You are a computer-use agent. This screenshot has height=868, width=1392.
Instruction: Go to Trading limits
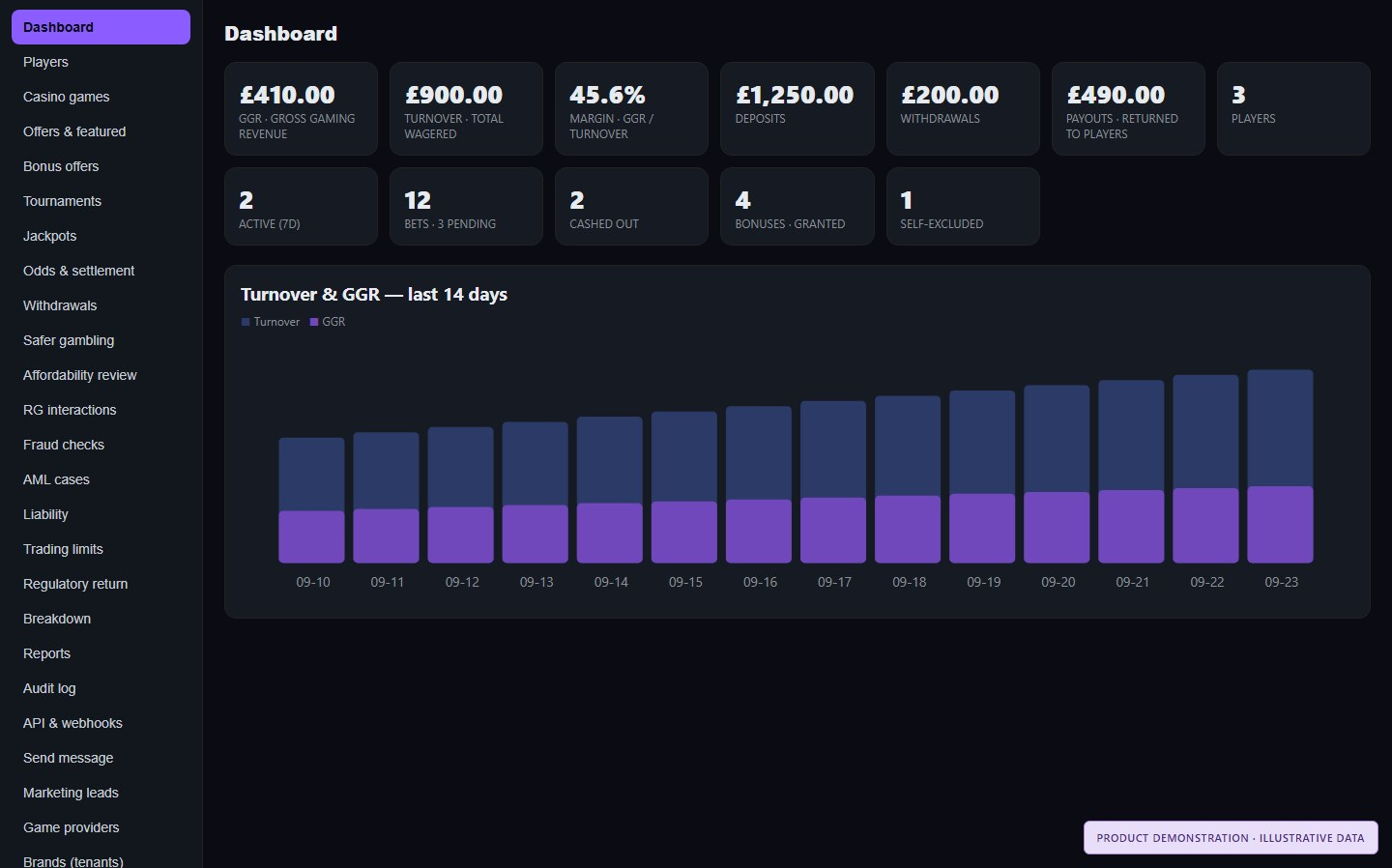pos(101,549)
